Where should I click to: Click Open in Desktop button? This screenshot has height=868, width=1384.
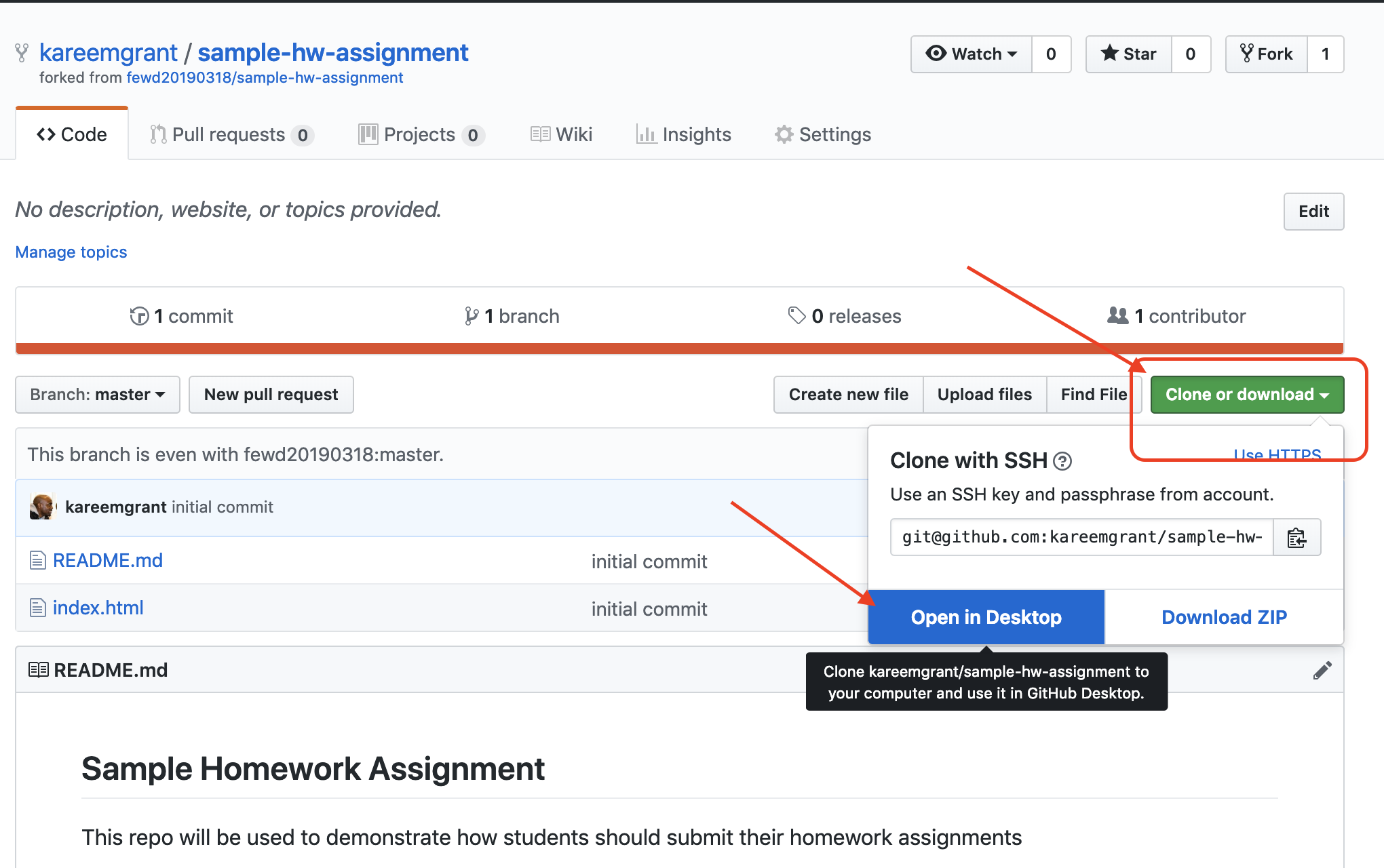coord(986,617)
